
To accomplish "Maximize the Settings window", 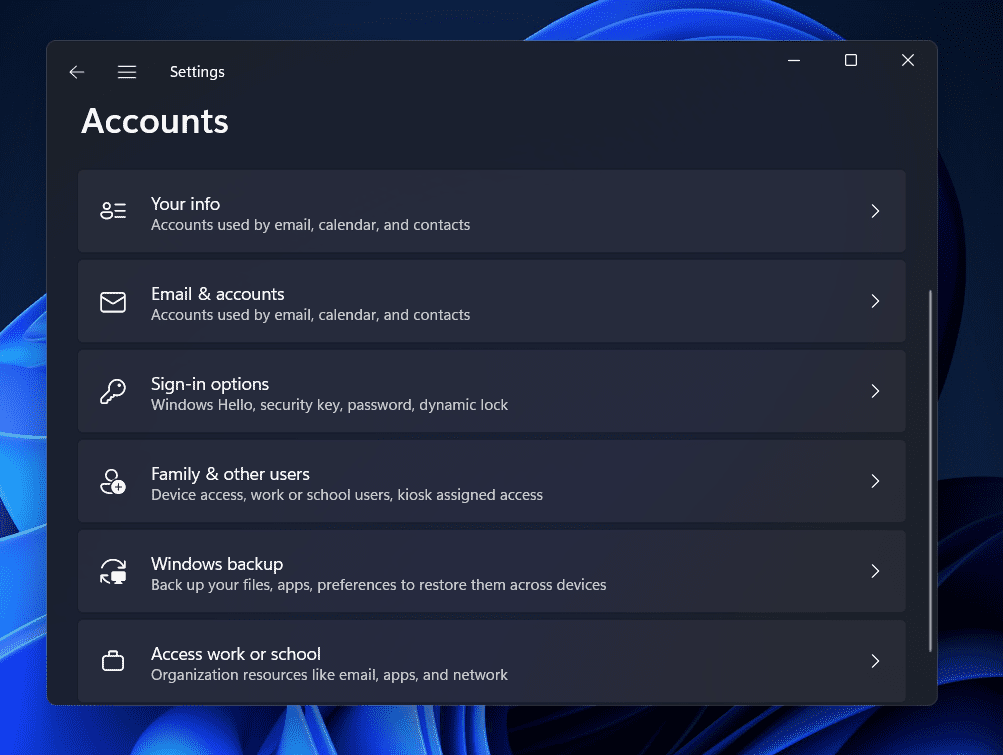I will (x=851, y=61).
